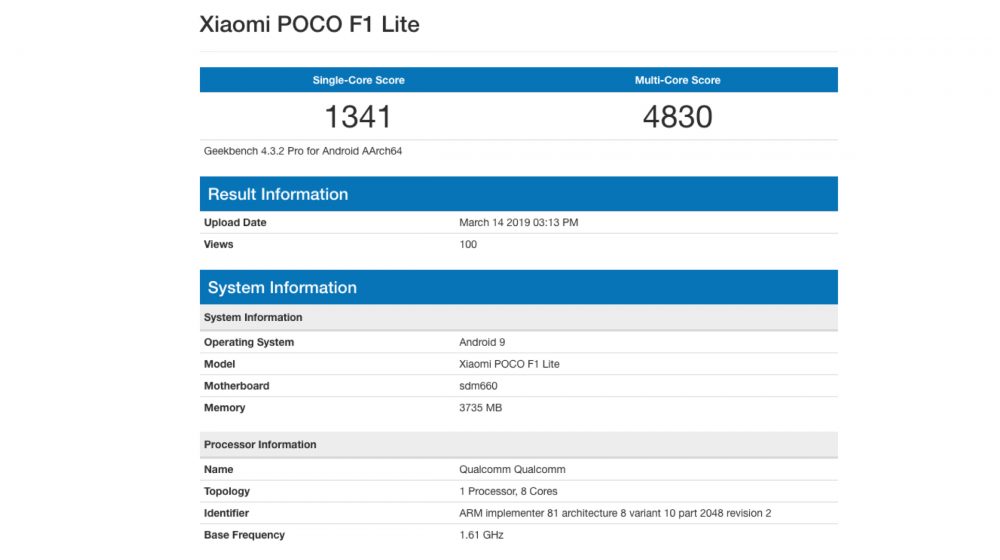The width and height of the screenshot is (1000, 560).
Task: Click the Result Information blue section header
Action: 278,194
